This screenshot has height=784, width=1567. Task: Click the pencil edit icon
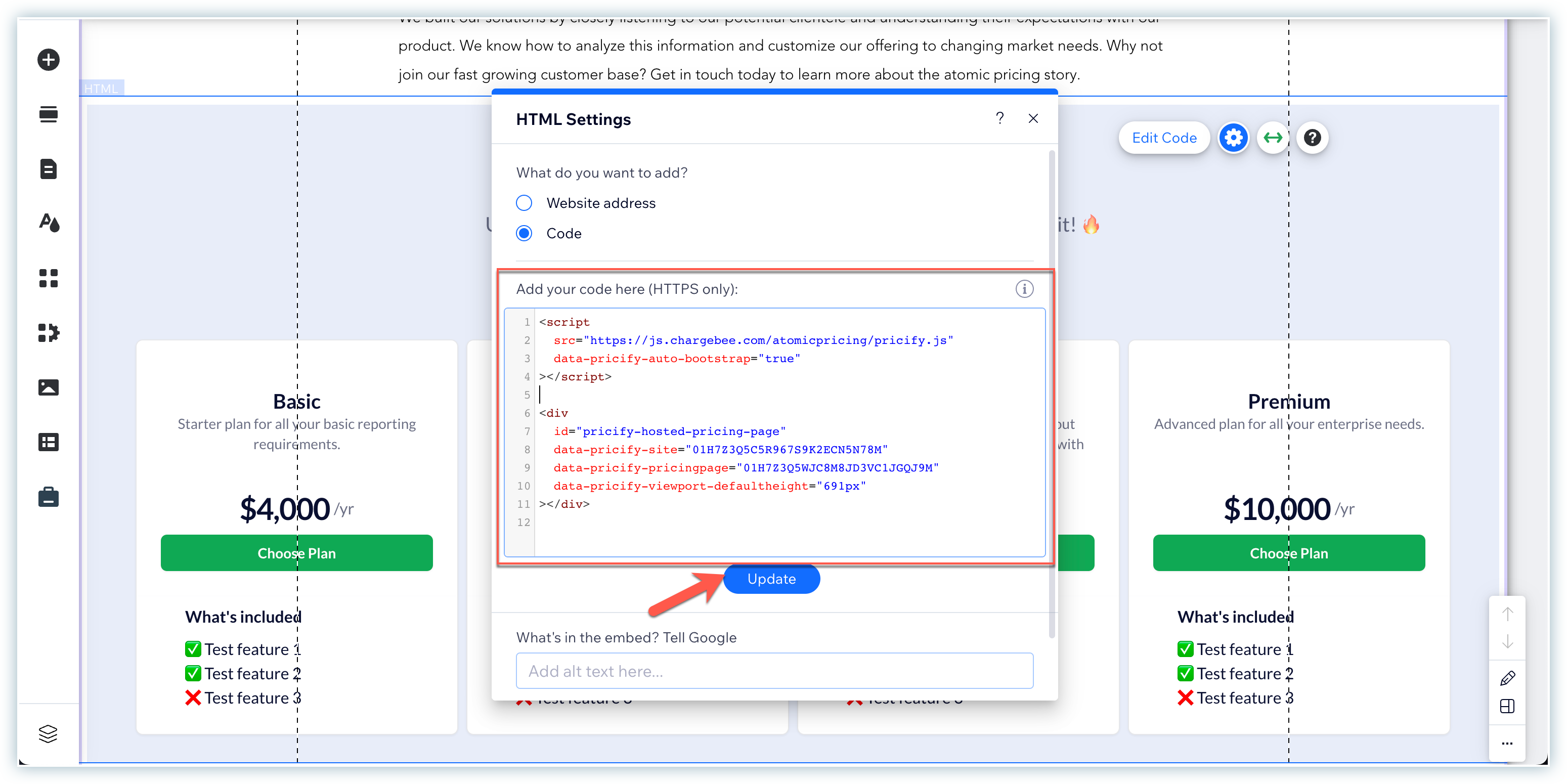click(1507, 678)
